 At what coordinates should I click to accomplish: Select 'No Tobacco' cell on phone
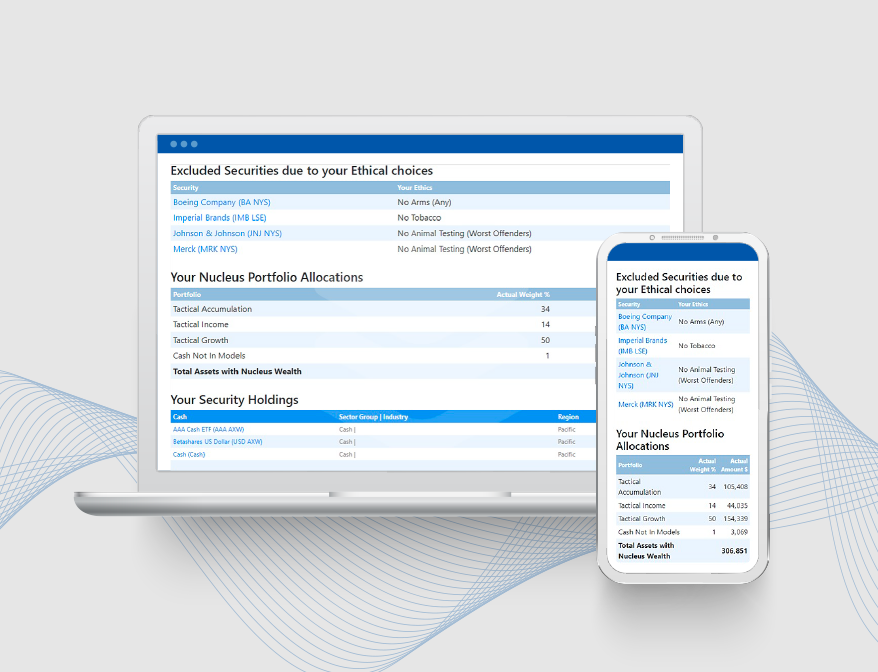point(697,346)
